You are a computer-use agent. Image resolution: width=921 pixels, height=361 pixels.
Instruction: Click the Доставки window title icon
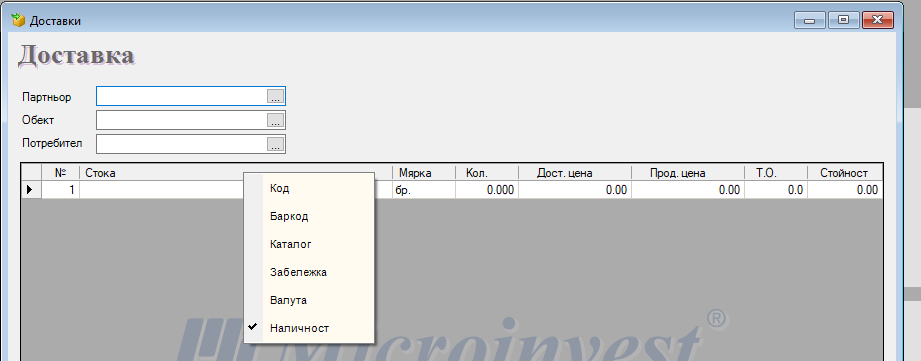19,21
